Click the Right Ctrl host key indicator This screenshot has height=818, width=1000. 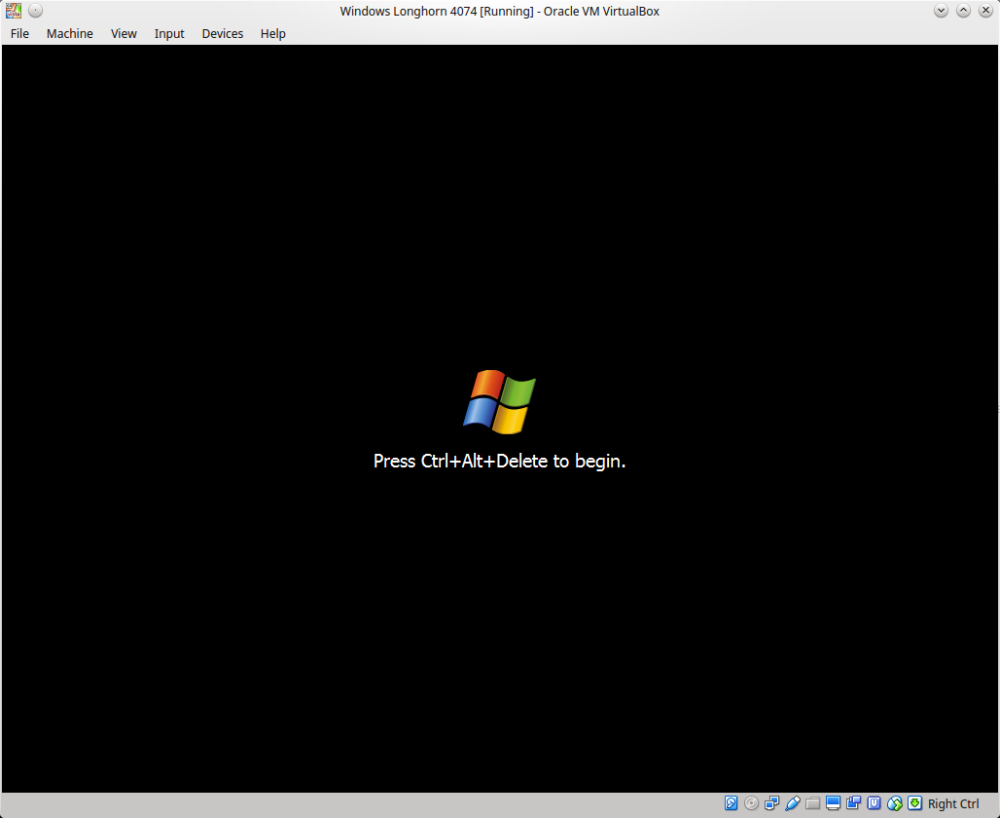952,803
